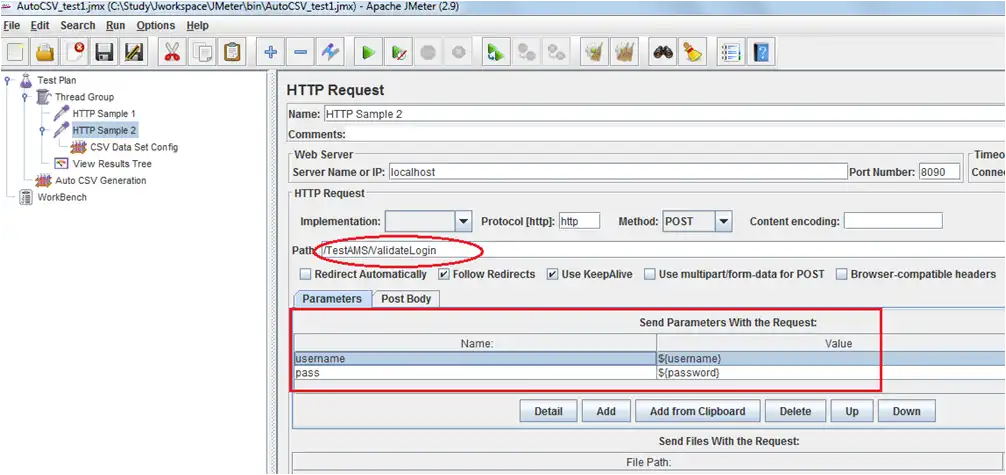Collapse the Thread Group tree node
The width and height of the screenshot is (1006, 475).
pyautogui.click(x=25, y=97)
